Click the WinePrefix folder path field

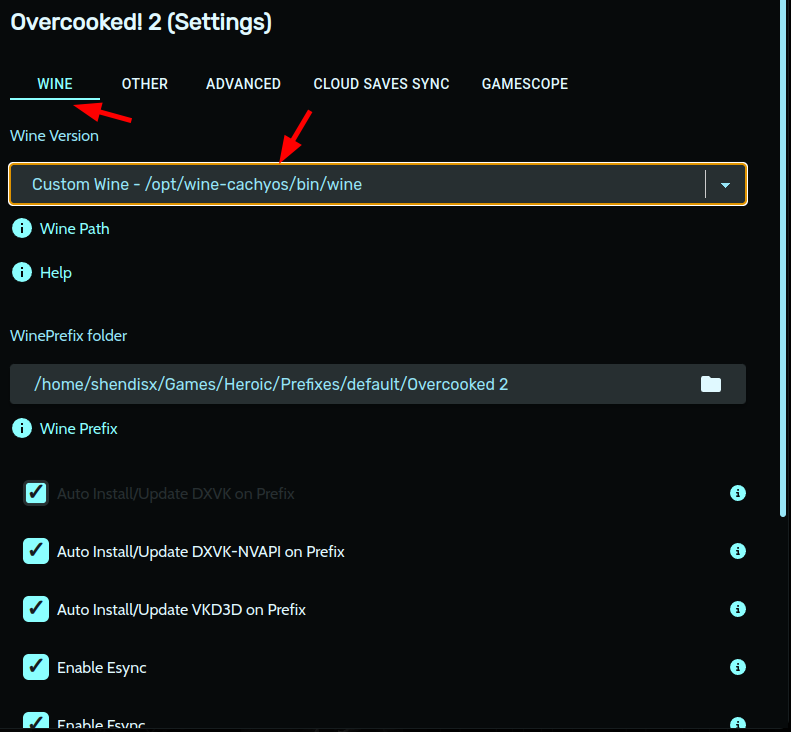350,384
